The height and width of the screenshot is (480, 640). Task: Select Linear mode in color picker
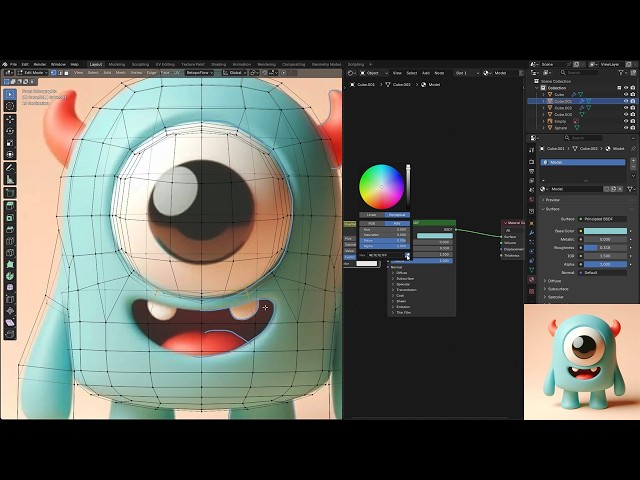371,215
